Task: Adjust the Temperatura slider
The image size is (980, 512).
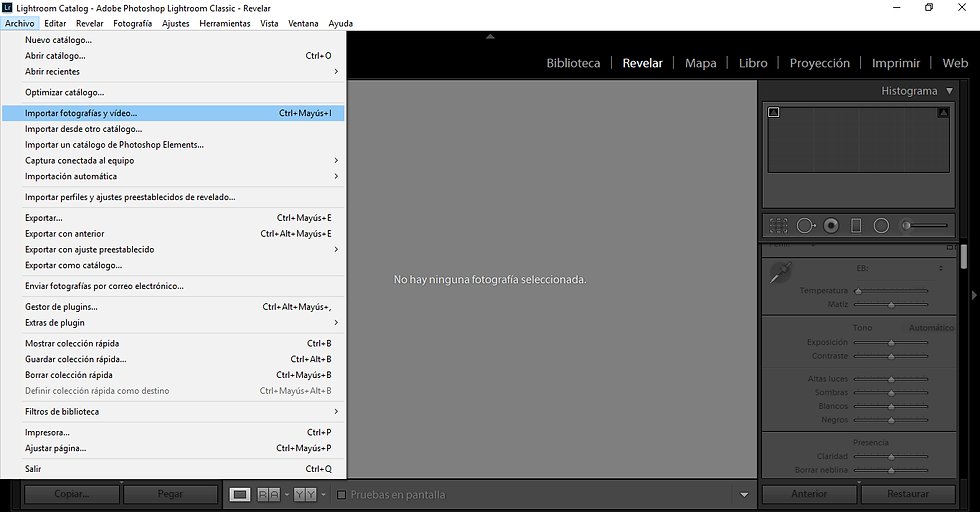Action: [x=891, y=291]
